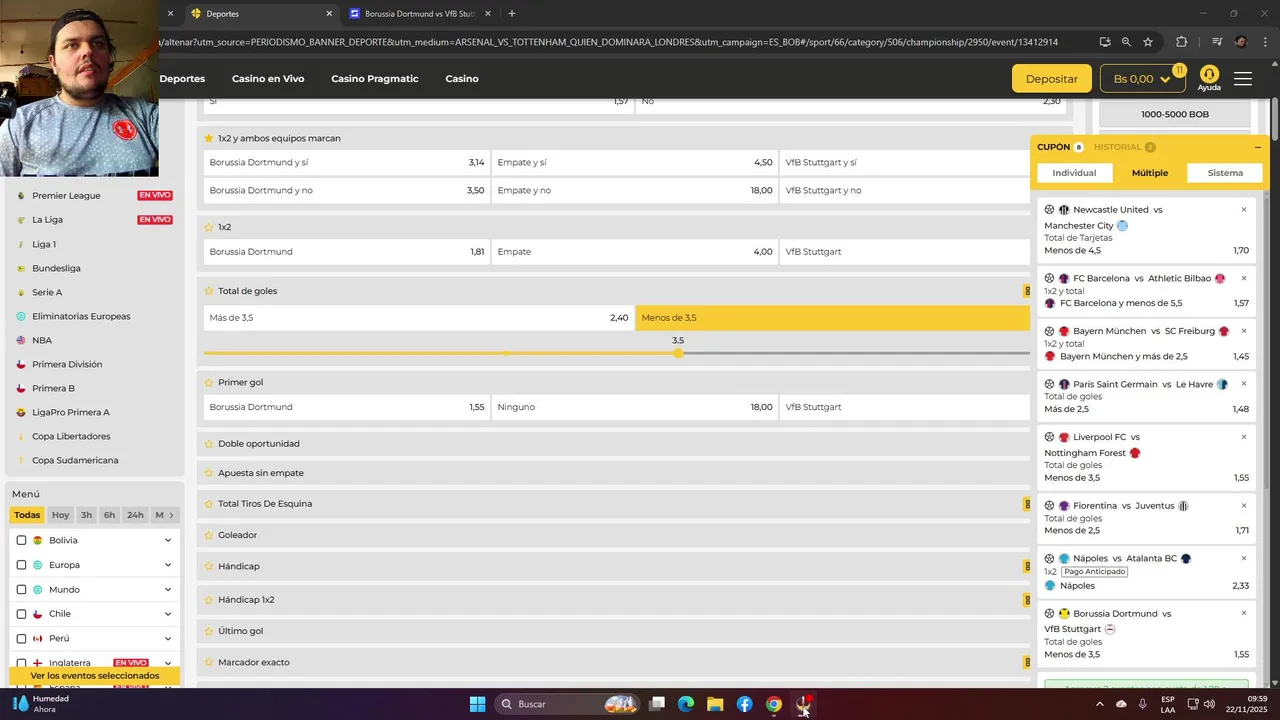The image size is (1280, 720).
Task: Check the Mundo checkbox
Action: click(21, 590)
